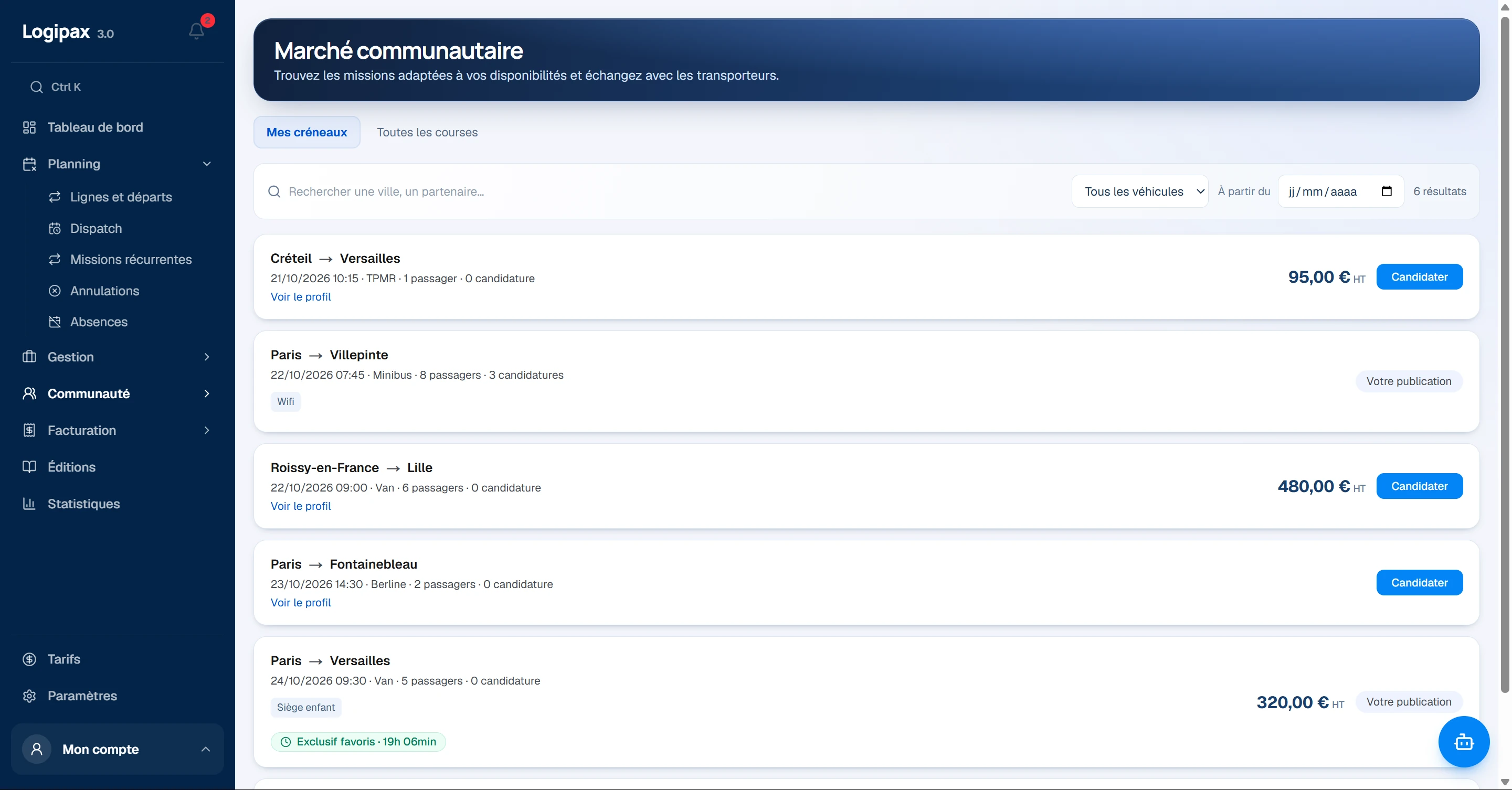Click the Exclusif favoris countdown badge
This screenshot has width=1512, height=790.
358,741
